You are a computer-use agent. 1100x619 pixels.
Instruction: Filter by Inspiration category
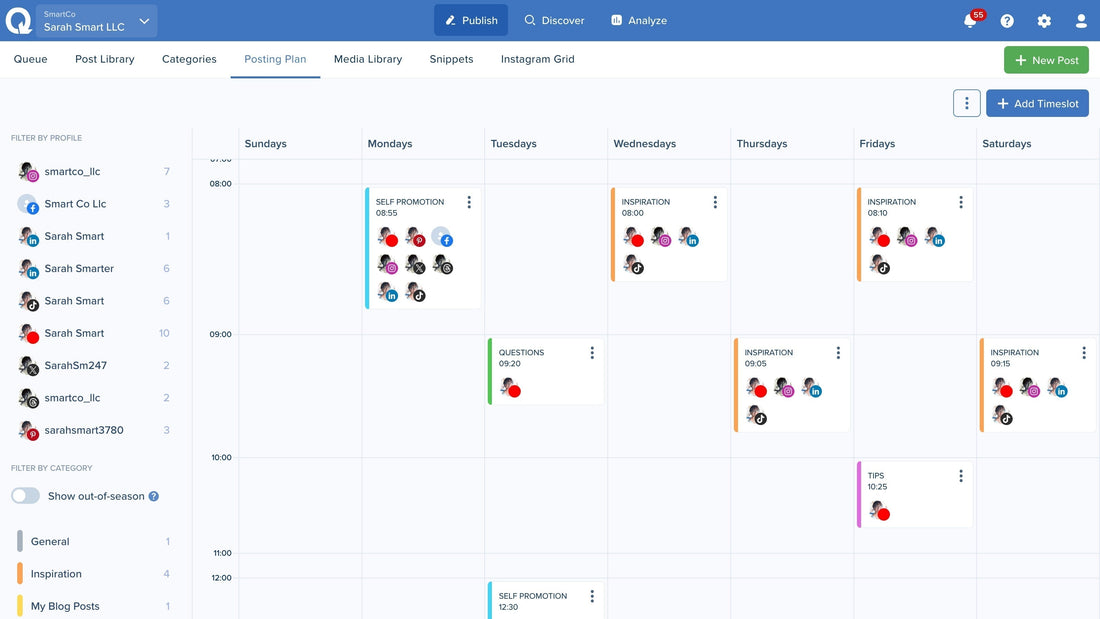[x=94, y=574]
